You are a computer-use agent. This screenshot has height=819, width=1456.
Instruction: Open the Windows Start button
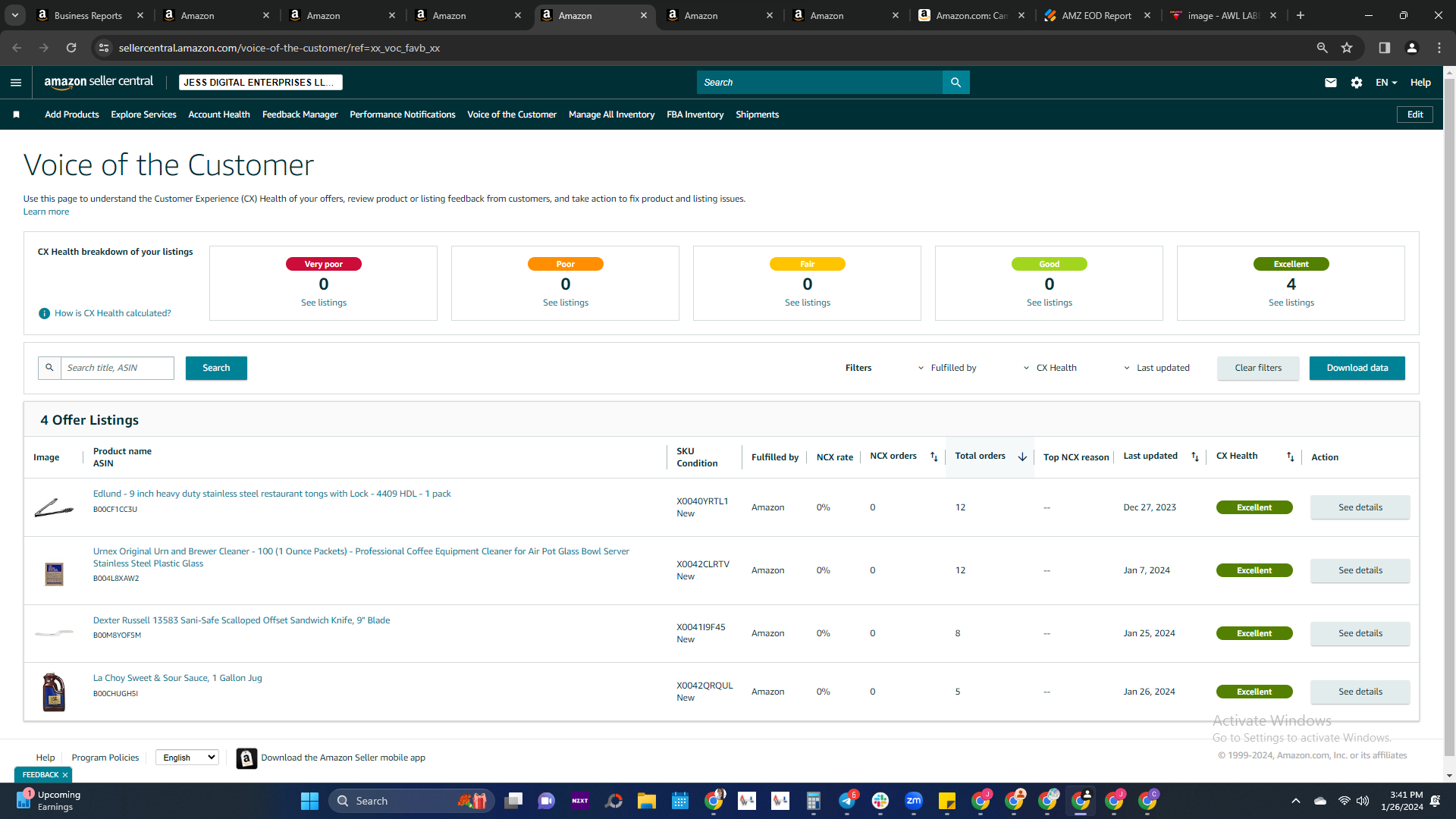click(309, 801)
